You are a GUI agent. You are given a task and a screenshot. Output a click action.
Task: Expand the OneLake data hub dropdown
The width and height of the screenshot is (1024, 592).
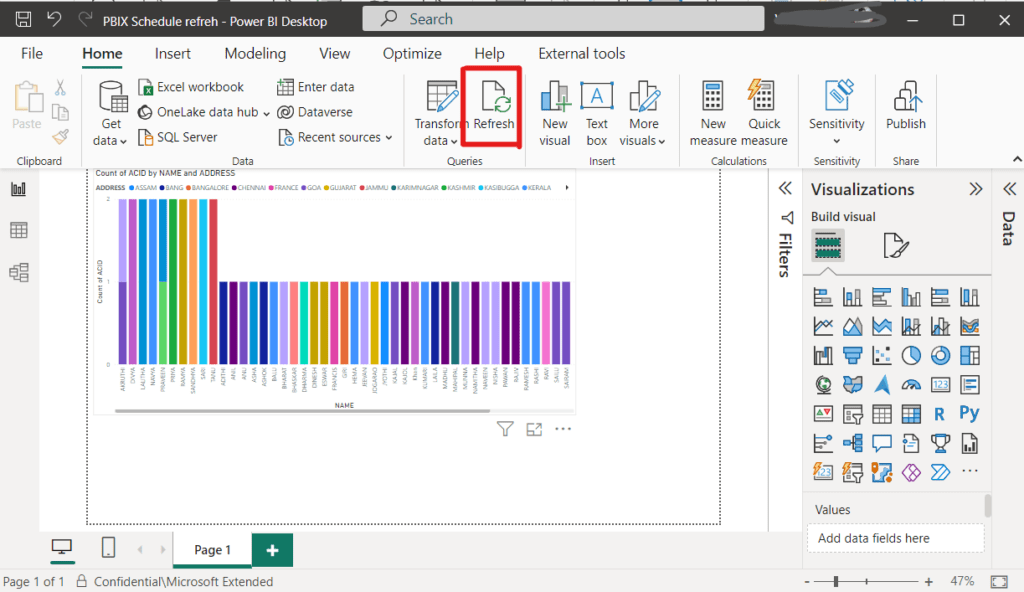pos(266,112)
